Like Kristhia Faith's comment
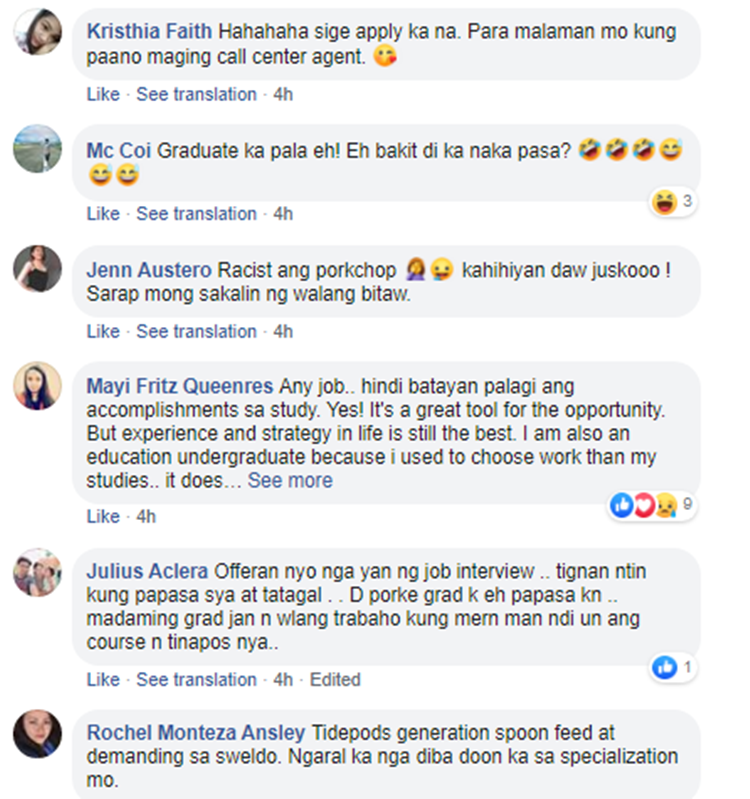Screen dimensions: 750x799 [103, 94]
